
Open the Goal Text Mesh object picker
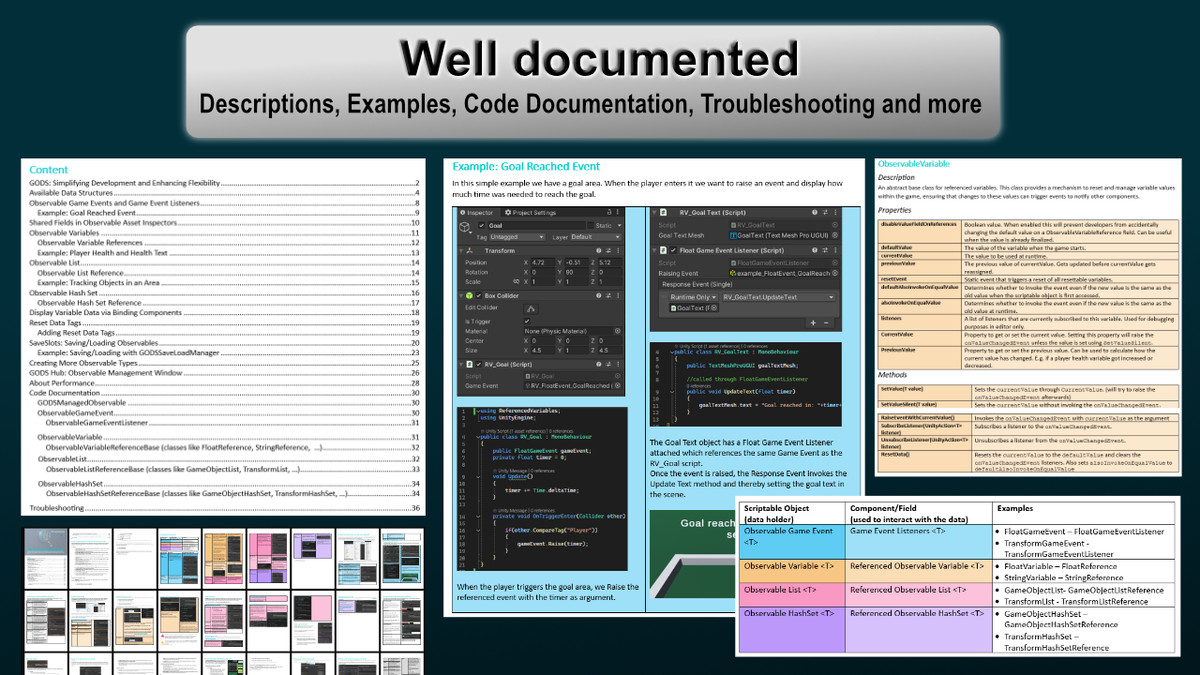pyautogui.click(x=835, y=235)
